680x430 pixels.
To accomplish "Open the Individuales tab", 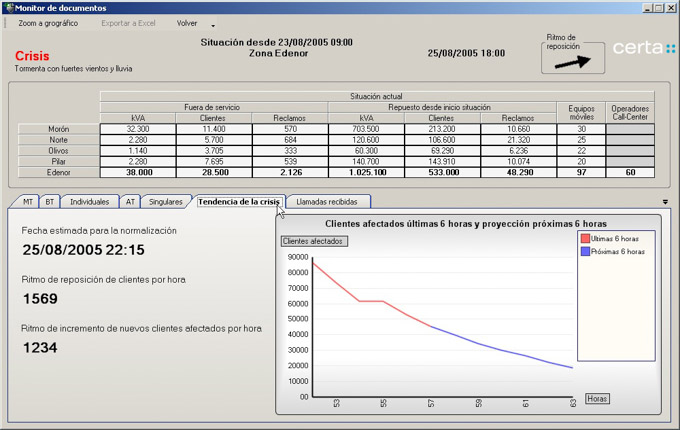I will pos(89,202).
